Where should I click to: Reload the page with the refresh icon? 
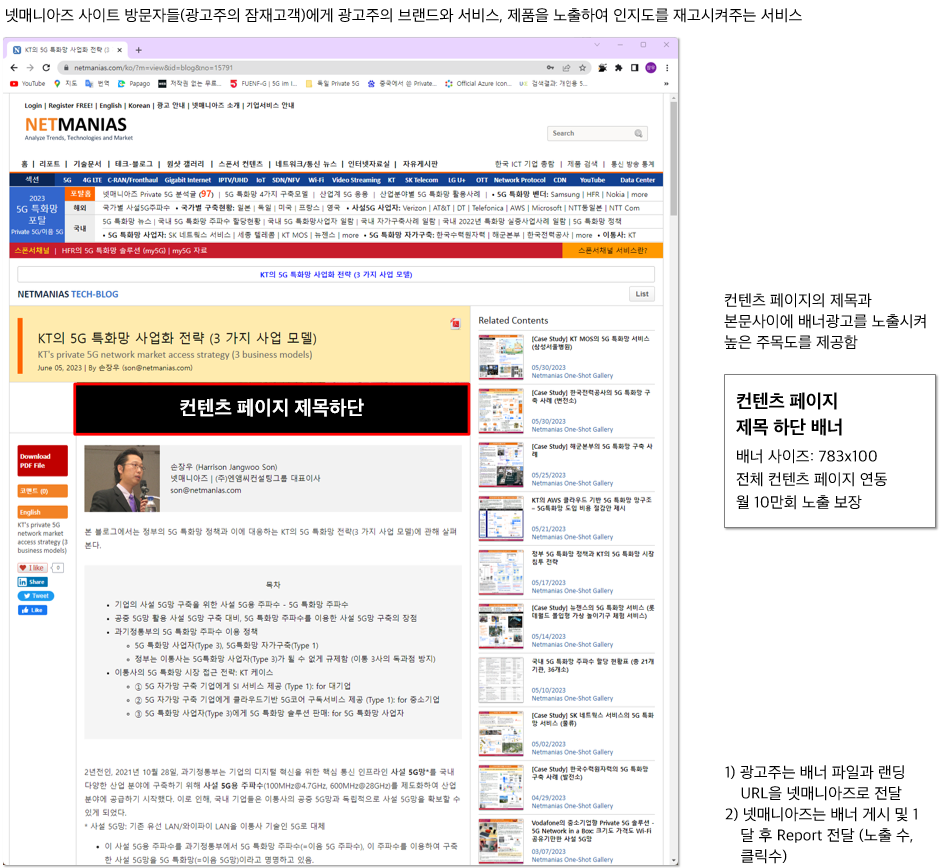pos(46,68)
